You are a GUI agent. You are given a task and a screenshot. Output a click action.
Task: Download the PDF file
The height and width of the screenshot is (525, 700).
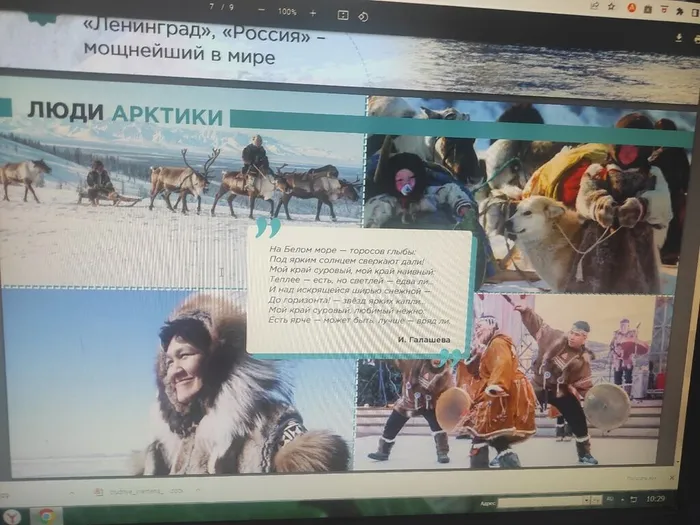pyautogui.click(x=679, y=38)
